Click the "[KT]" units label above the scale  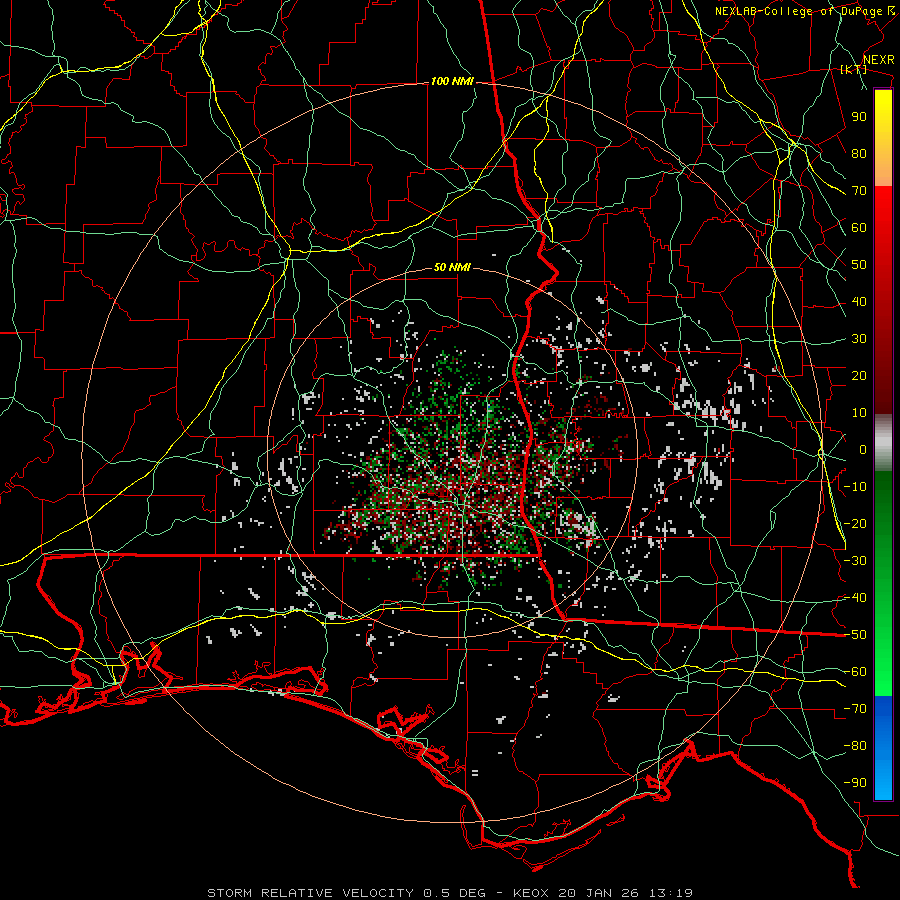tap(854, 70)
